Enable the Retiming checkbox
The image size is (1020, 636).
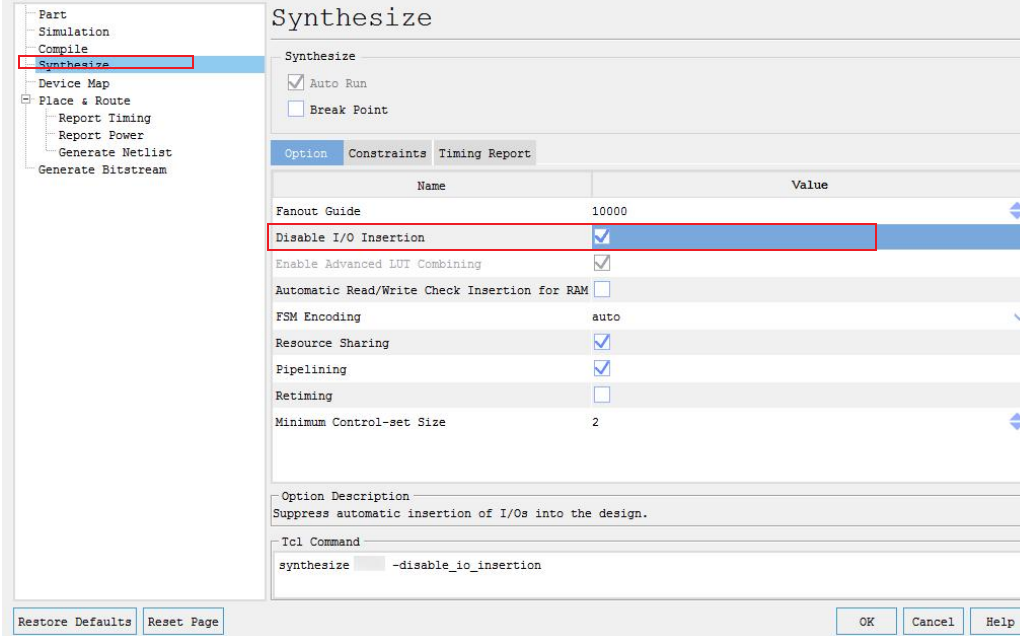(602, 395)
